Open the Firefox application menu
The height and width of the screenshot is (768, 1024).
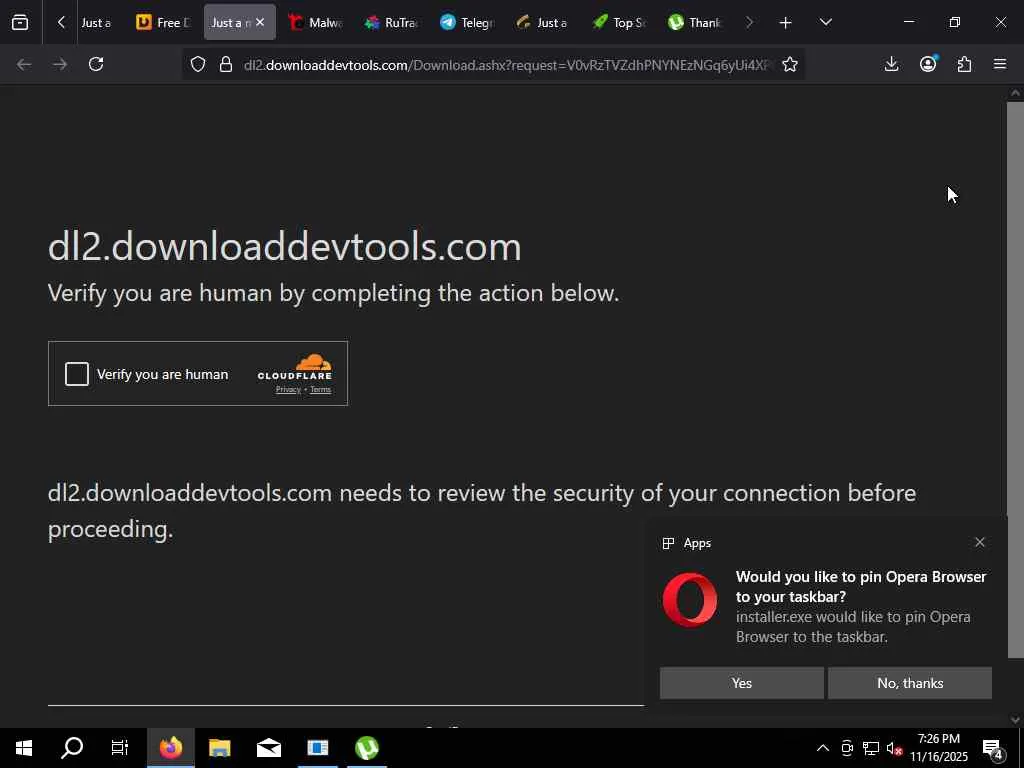point(1000,64)
